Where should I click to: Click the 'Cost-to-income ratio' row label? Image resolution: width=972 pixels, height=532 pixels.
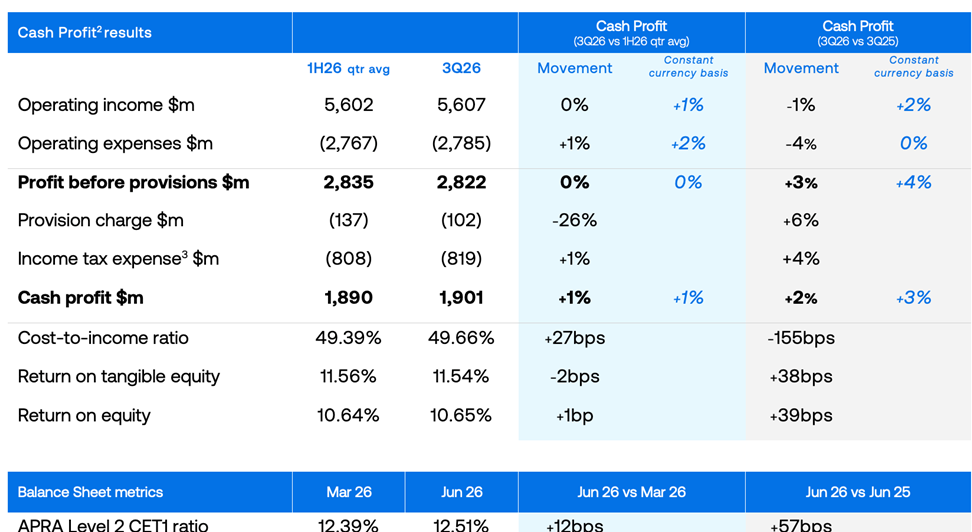tap(103, 338)
